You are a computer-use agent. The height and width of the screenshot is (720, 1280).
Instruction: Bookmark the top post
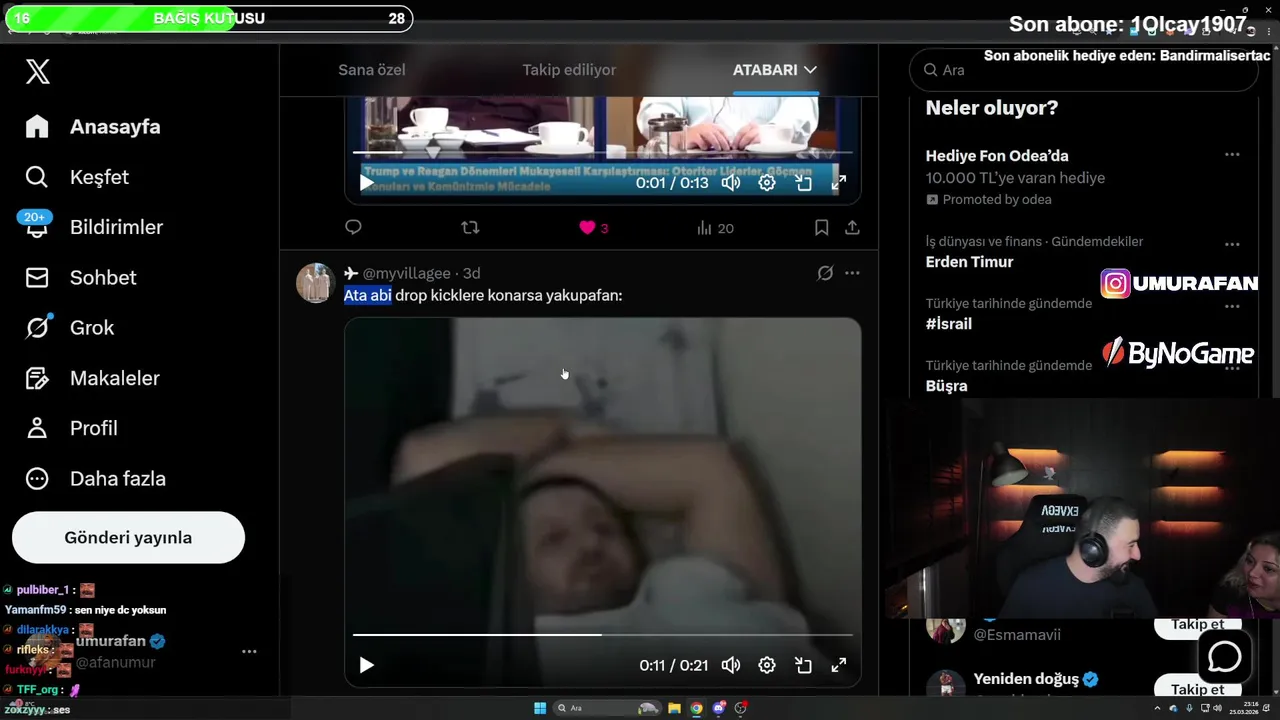coord(821,228)
